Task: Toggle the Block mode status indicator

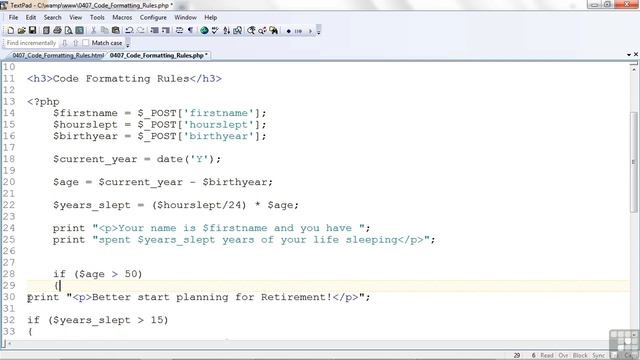Action: click(x=580, y=356)
